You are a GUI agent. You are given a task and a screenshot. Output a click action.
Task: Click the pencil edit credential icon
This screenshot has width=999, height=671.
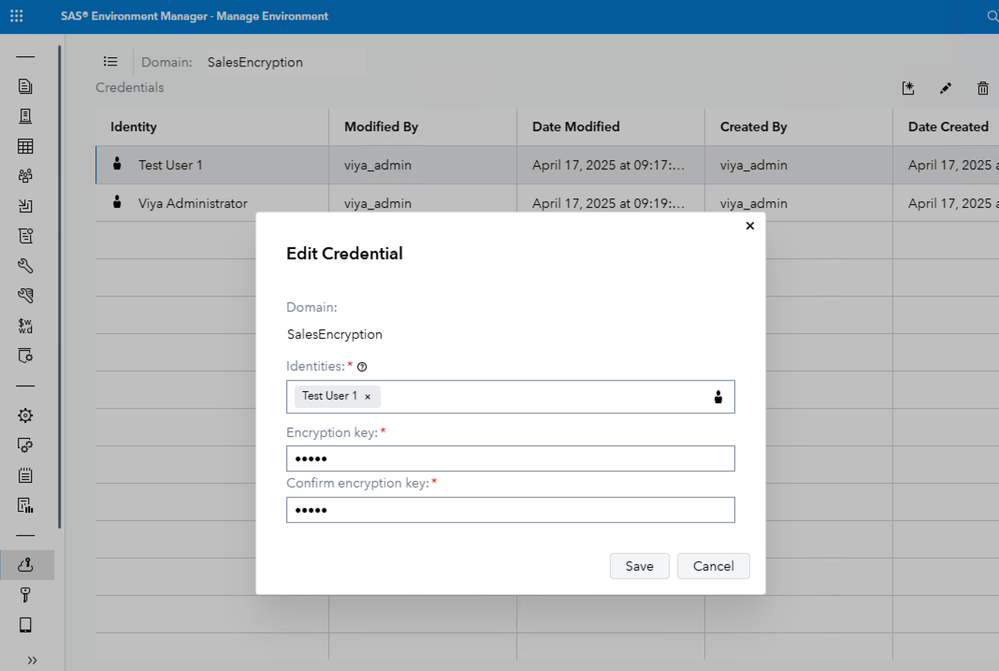click(x=945, y=88)
